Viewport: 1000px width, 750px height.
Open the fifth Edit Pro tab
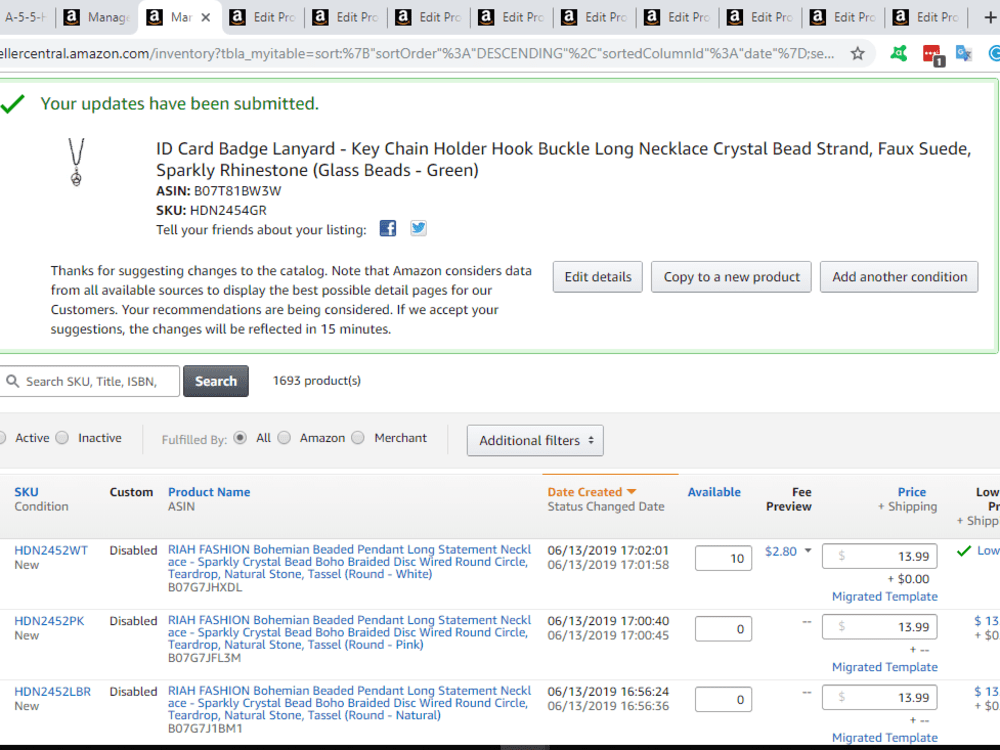[596, 17]
